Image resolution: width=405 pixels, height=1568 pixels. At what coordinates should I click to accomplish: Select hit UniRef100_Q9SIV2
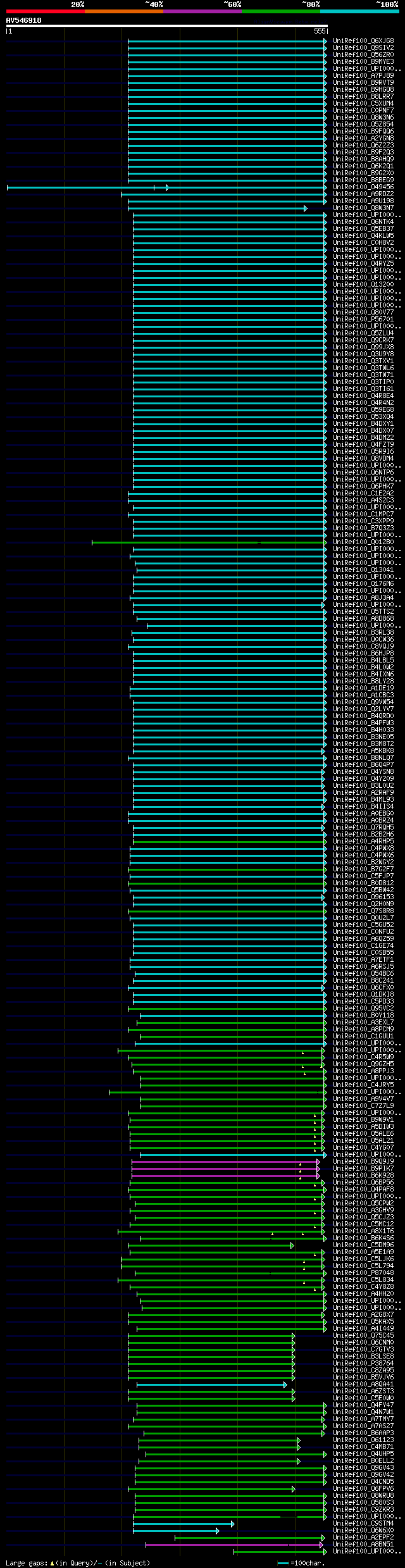(363, 47)
